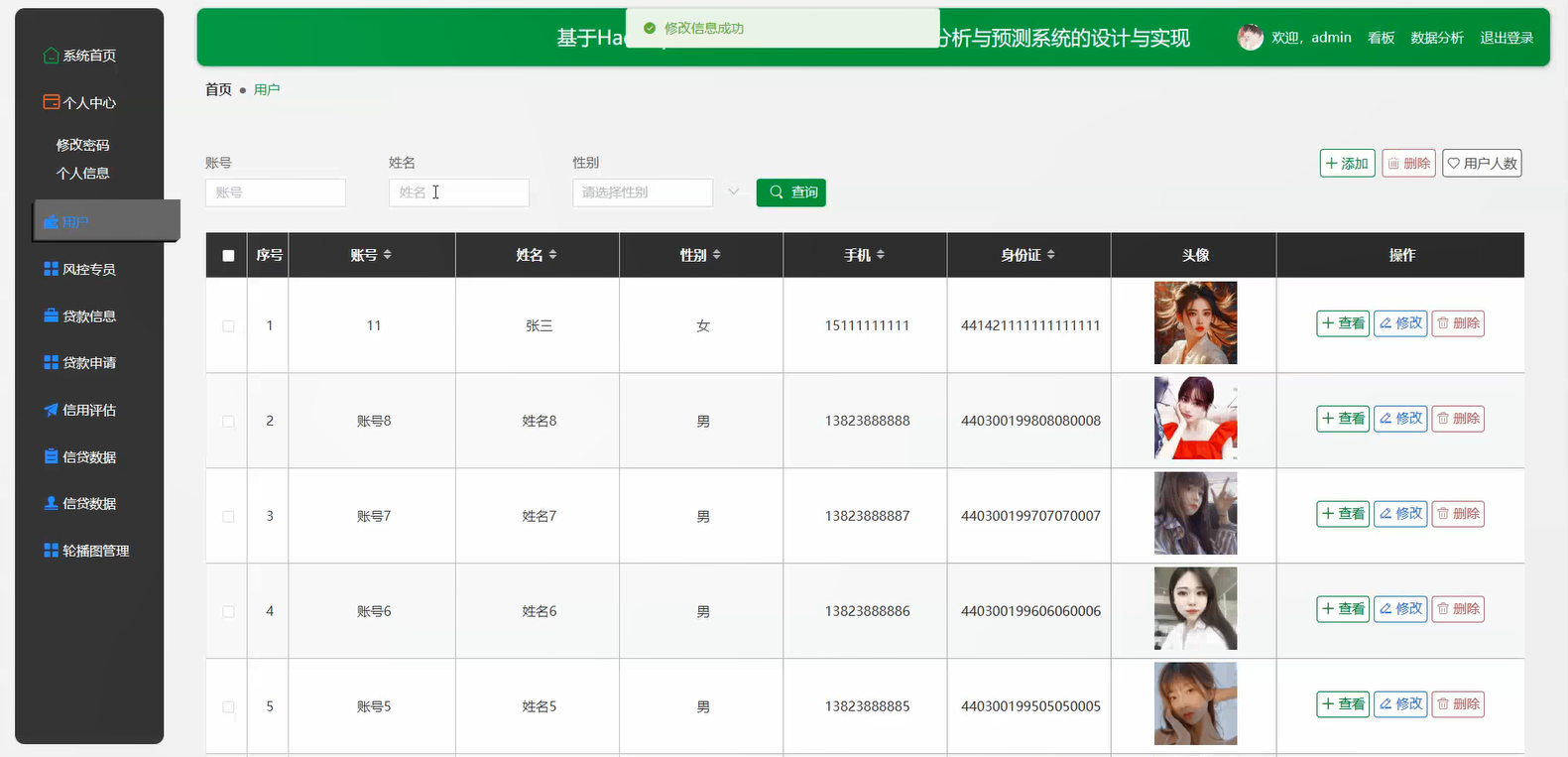Toggle the select-all checkbox in the table header
This screenshot has height=757, width=1568.
(x=228, y=256)
